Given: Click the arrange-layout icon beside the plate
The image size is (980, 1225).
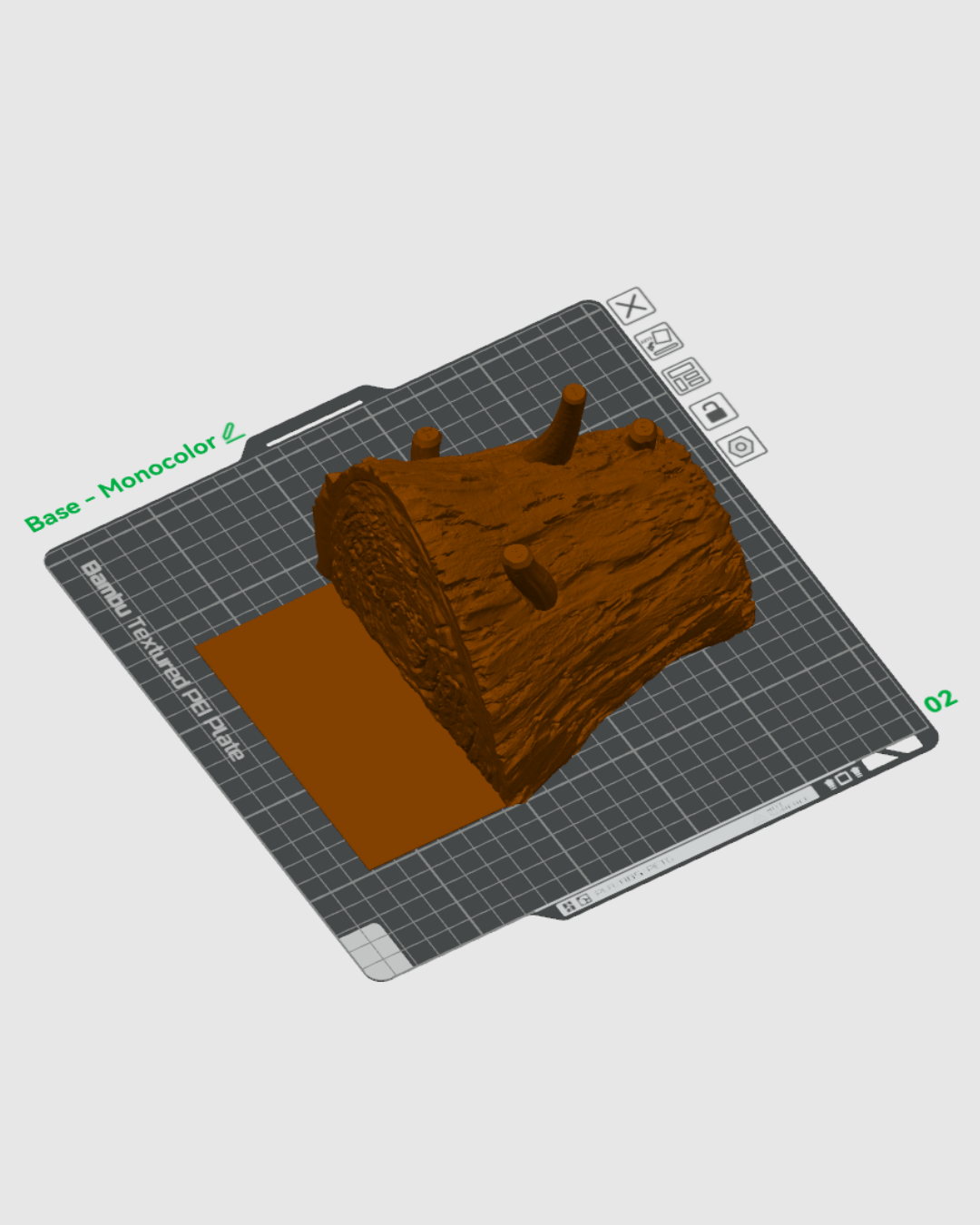Looking at the screenshot, I should coord(686,376).
